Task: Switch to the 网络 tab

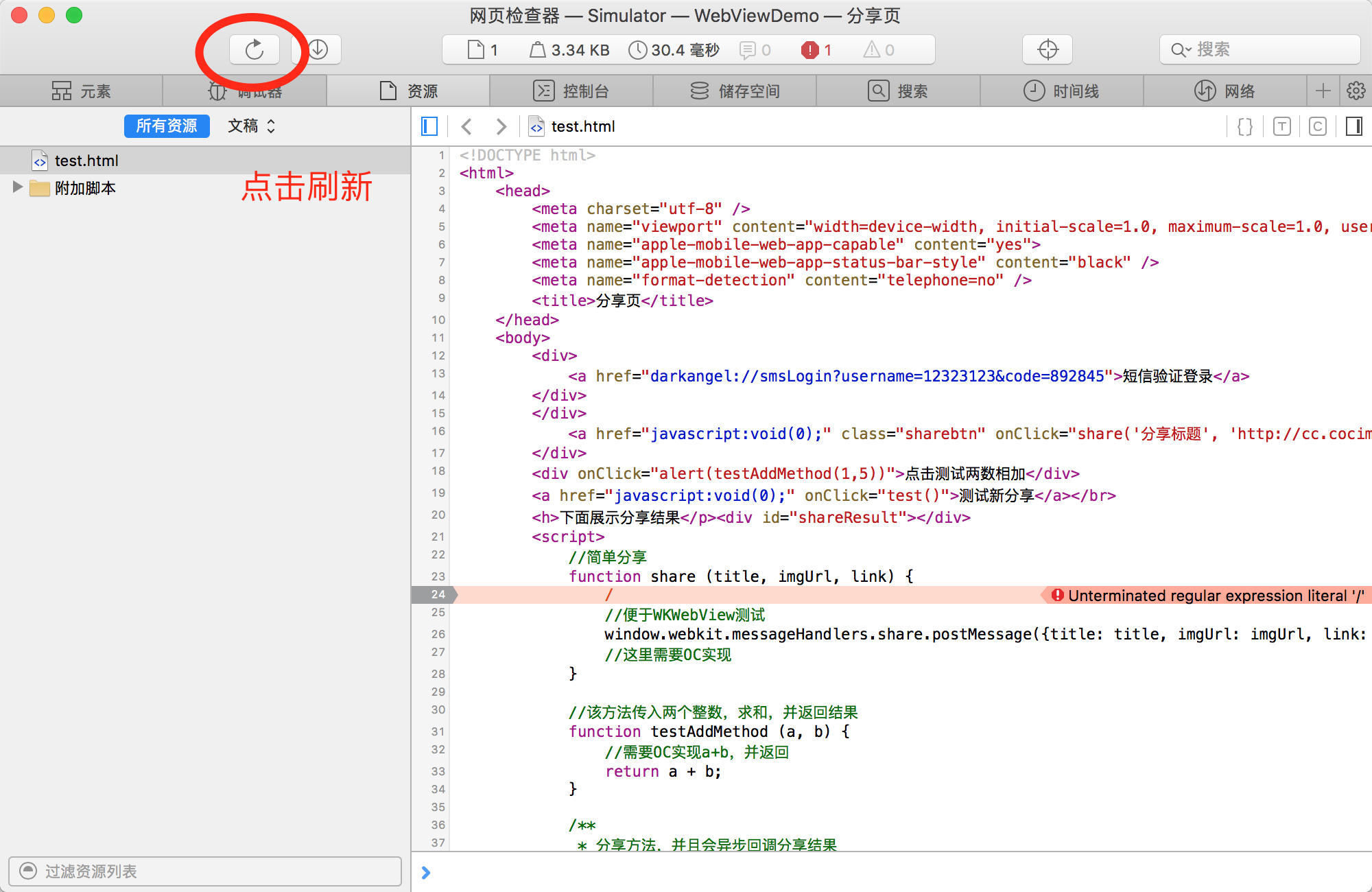Action: pos(1225,91)
